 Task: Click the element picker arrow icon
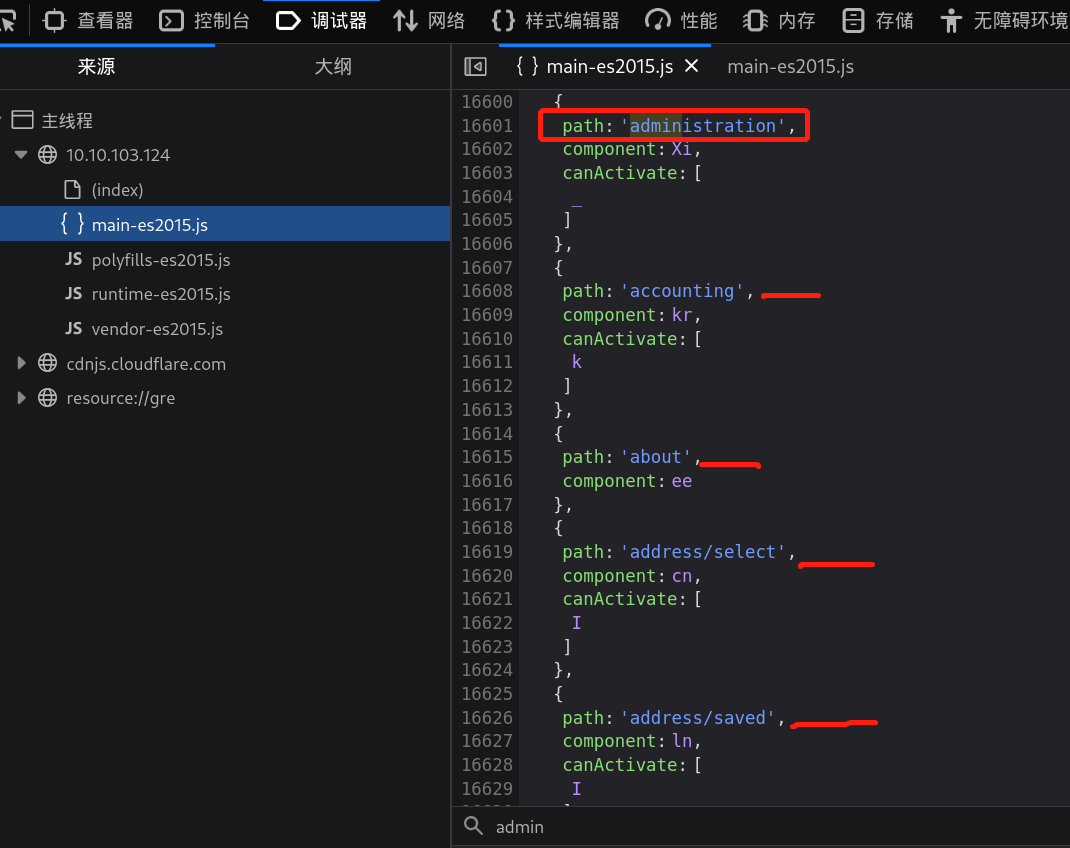click(x=8, y=20)
